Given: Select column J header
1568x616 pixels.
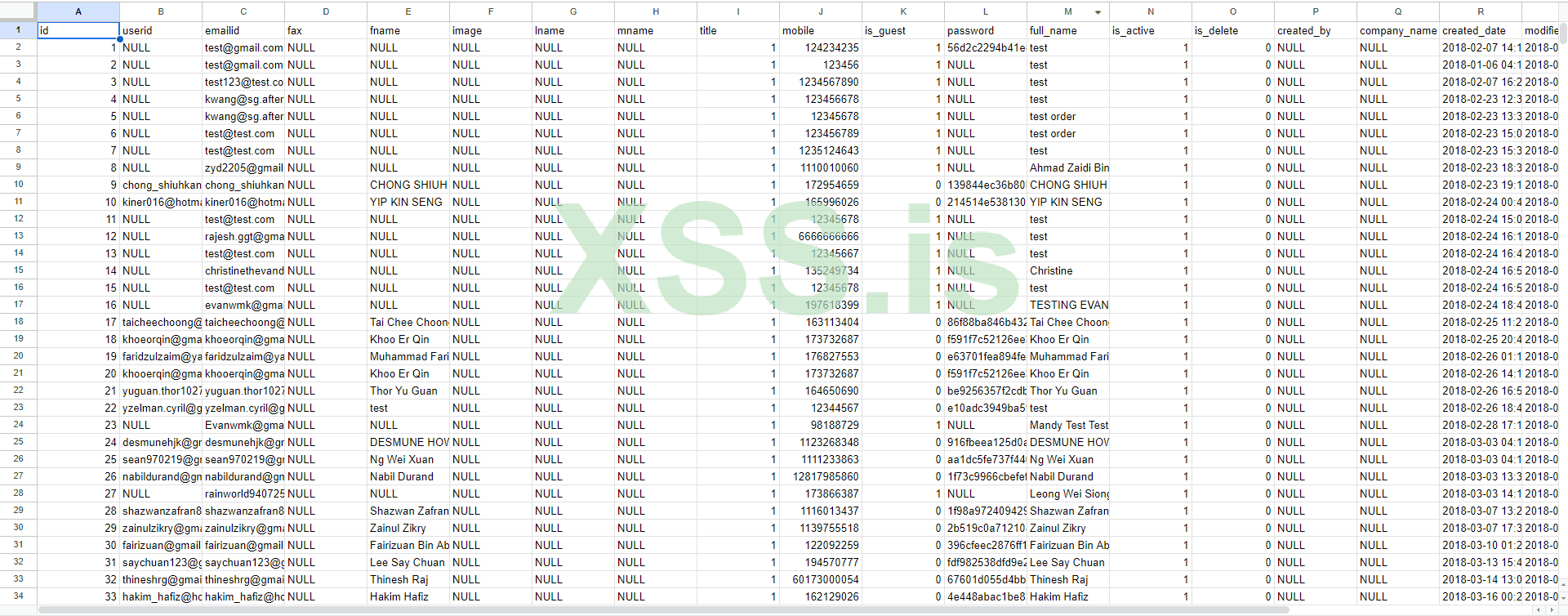Looking at the screenshot, I should (821, 11).
